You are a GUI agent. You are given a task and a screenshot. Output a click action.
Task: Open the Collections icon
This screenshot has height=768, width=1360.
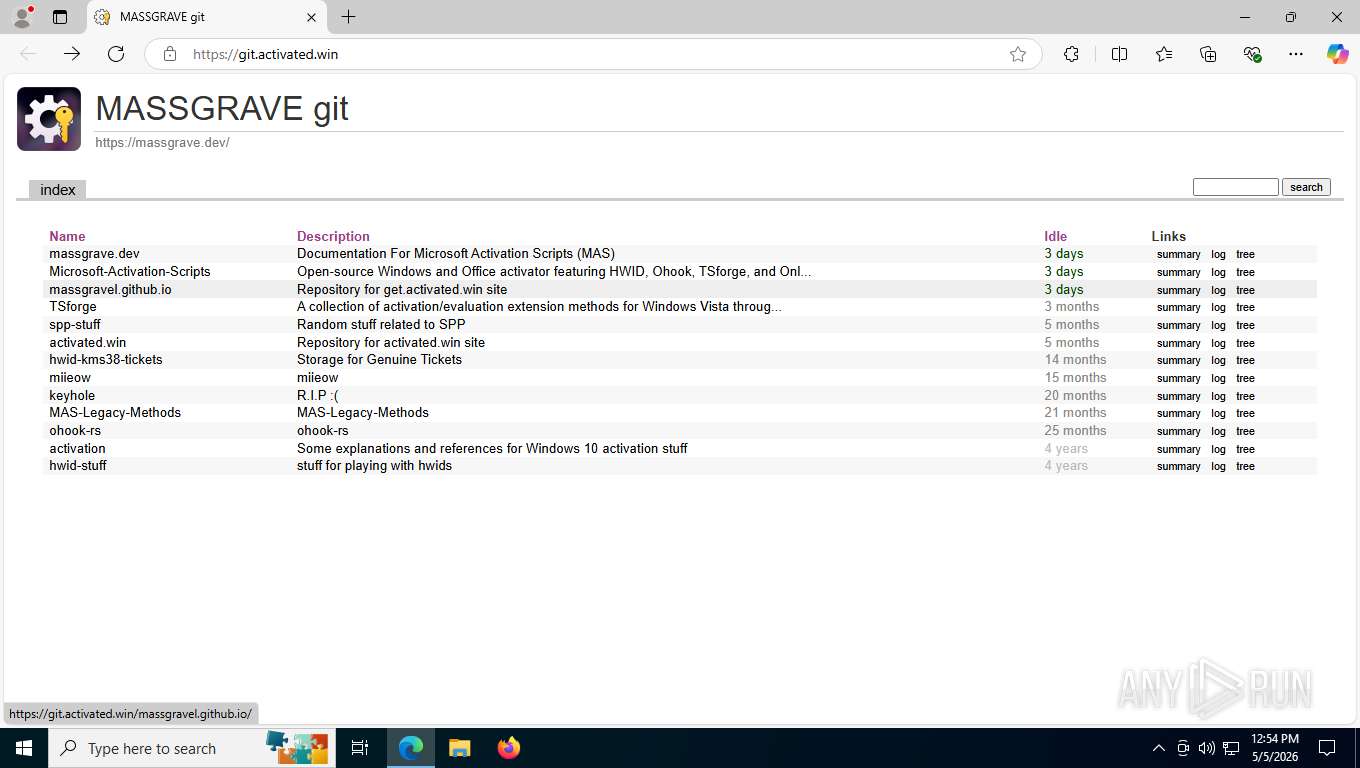click(x=1208, y=54)
